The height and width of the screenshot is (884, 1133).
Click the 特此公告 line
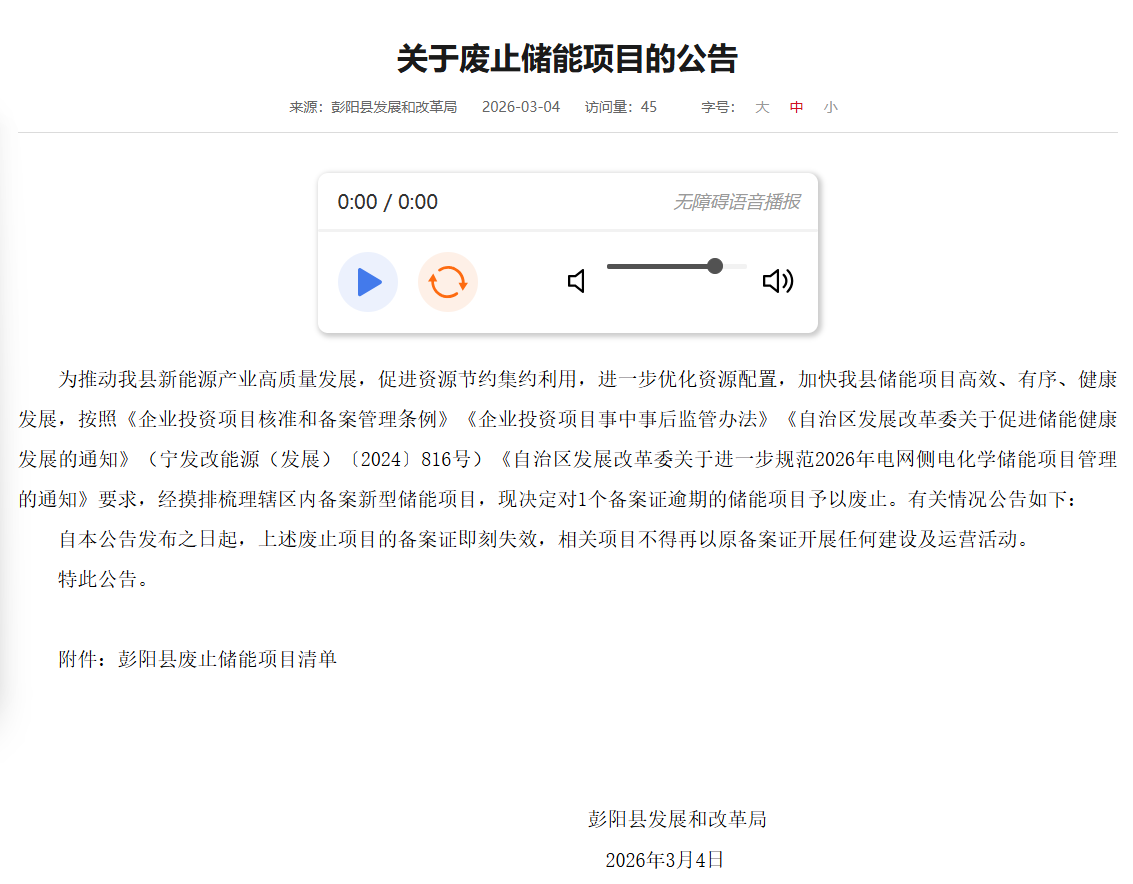point(103,579)
